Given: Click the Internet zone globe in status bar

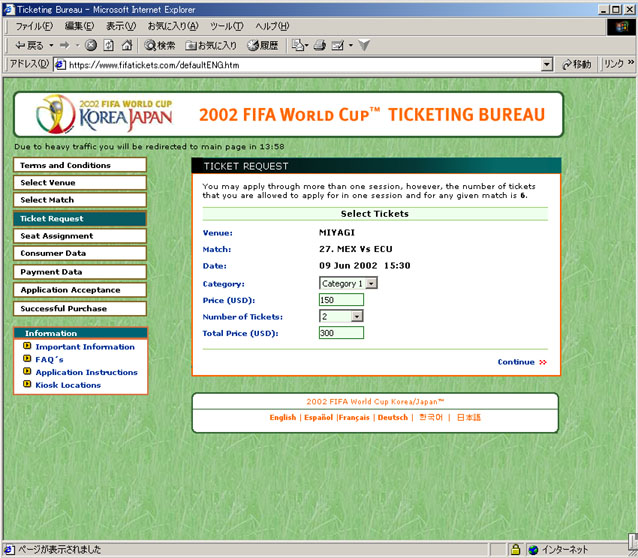Looking at the screenshot, I should (x=533, y=549).
